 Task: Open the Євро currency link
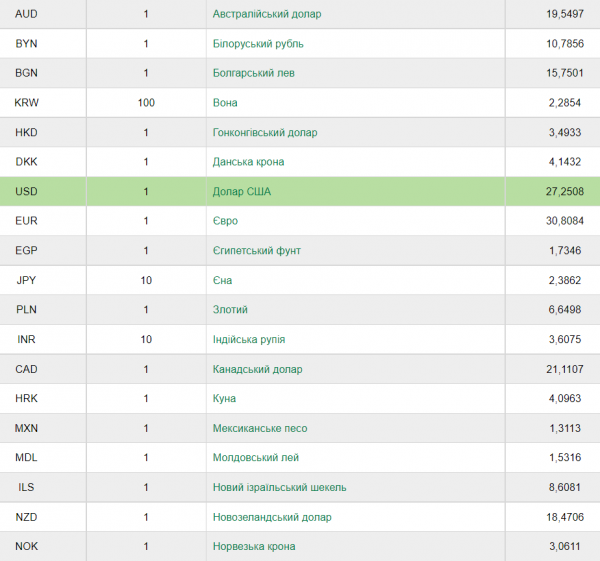coord(225,221)
